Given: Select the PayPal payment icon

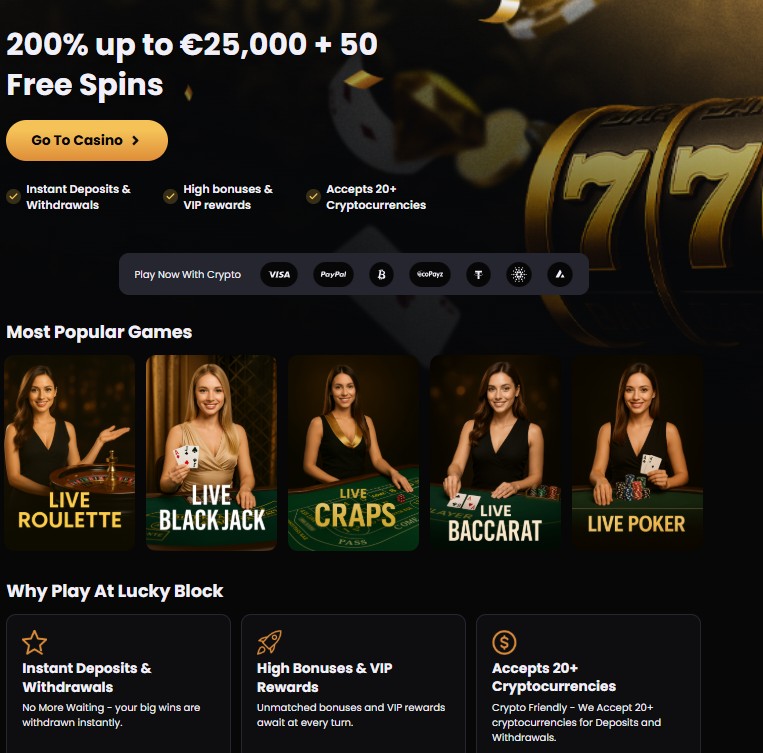Looking at the screenshot, I should pos(333,275).
